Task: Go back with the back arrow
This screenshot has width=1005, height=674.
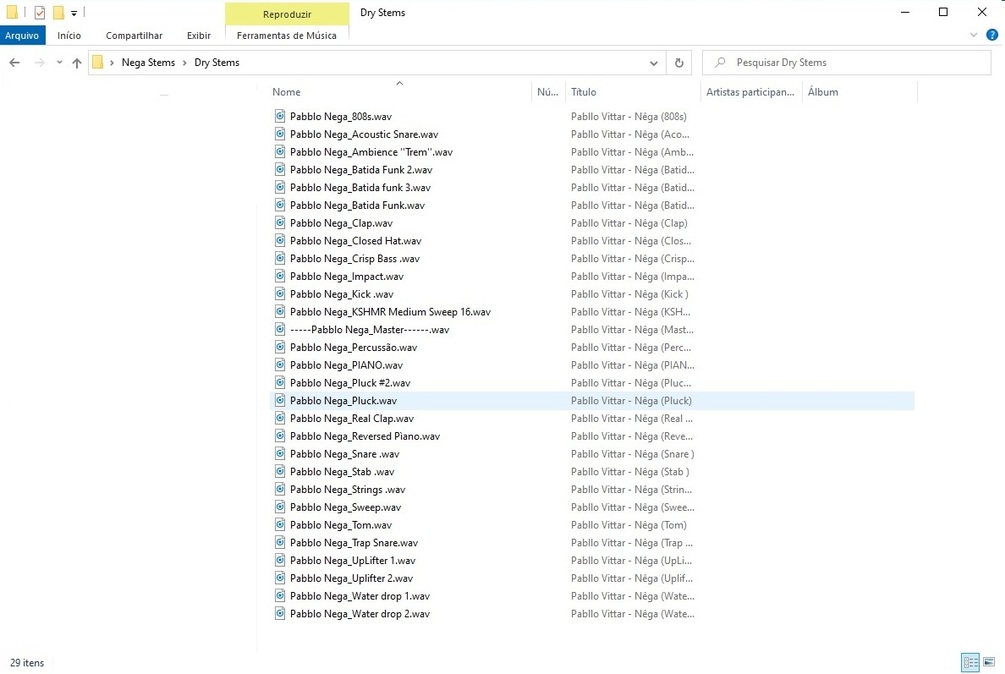Action: [15, 63]
